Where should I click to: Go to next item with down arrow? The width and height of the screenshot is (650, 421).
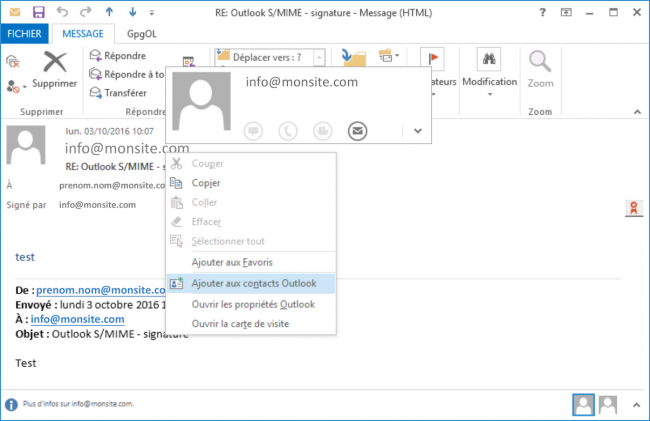[133, 12]
